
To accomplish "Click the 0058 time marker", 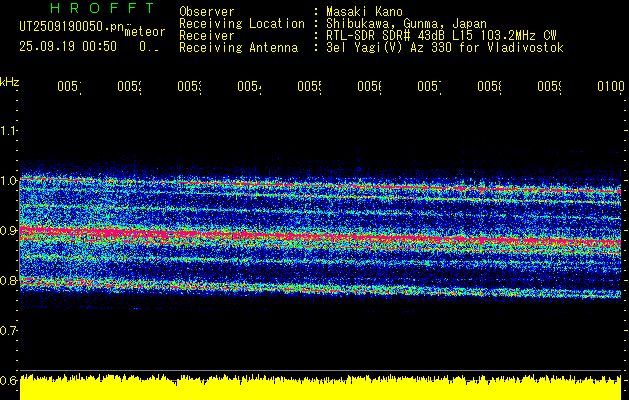I will coord(489,87).
